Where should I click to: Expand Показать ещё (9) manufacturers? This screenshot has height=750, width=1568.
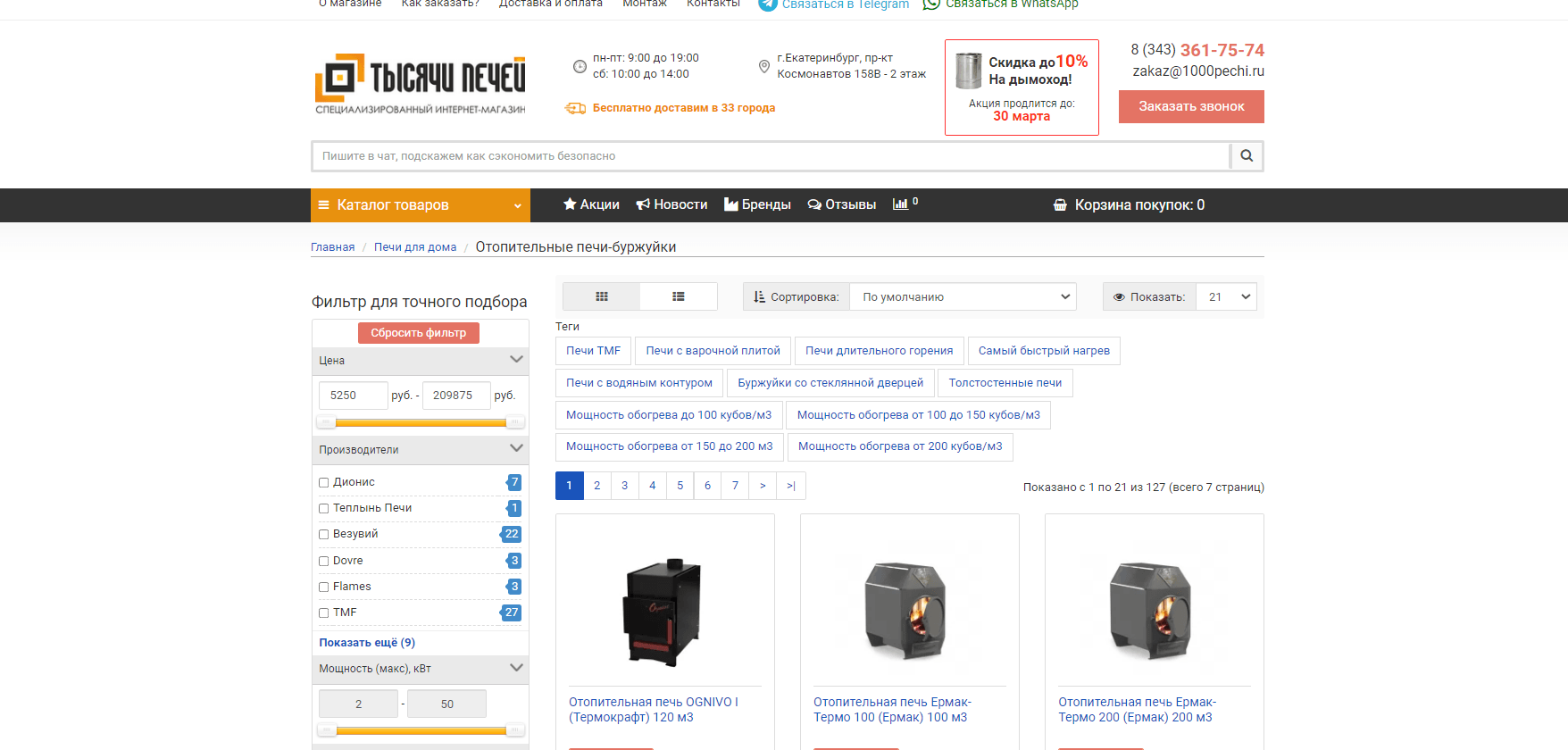(x=367, y=643)
